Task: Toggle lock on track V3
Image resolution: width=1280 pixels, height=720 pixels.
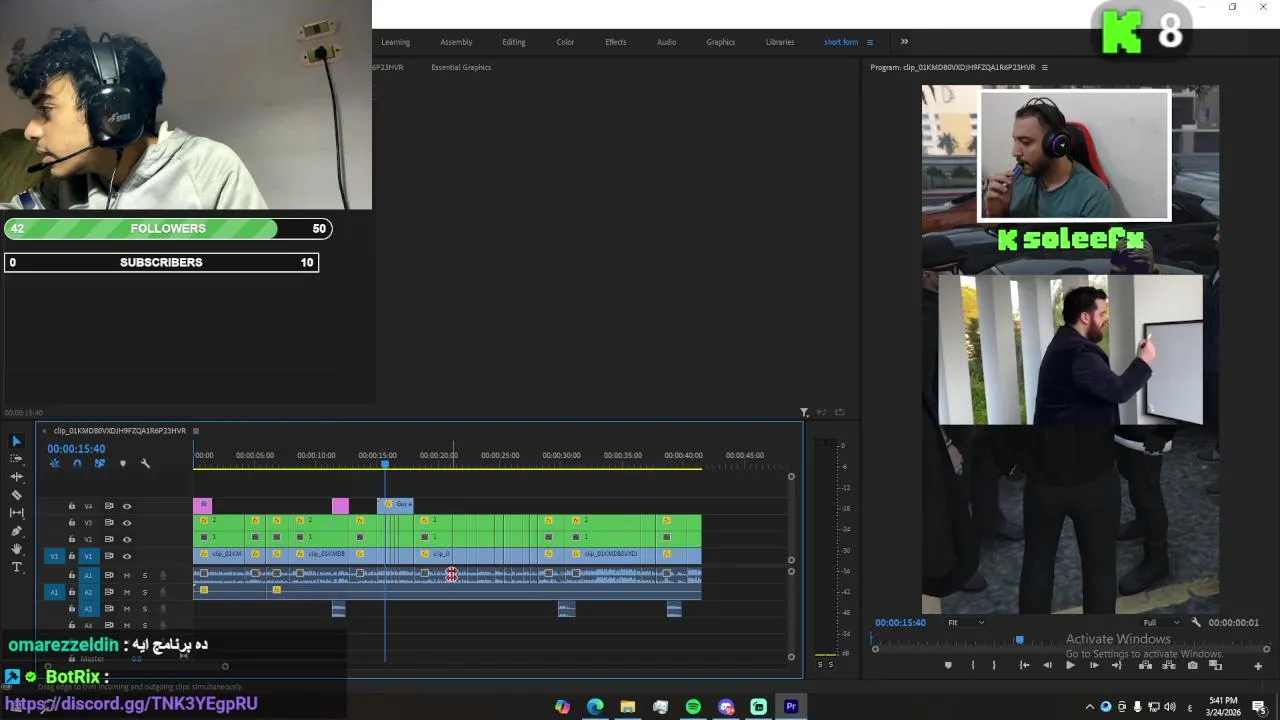Action: click(x=71, y=523)
